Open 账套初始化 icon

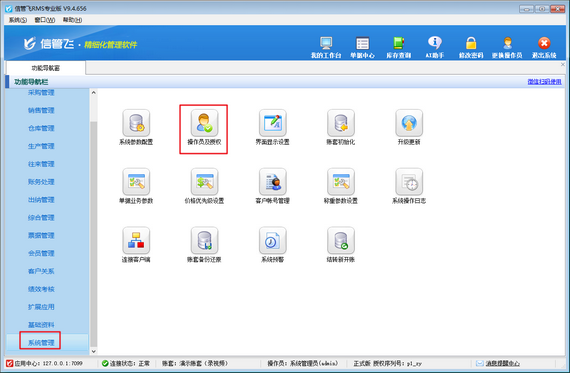(341, 123)
